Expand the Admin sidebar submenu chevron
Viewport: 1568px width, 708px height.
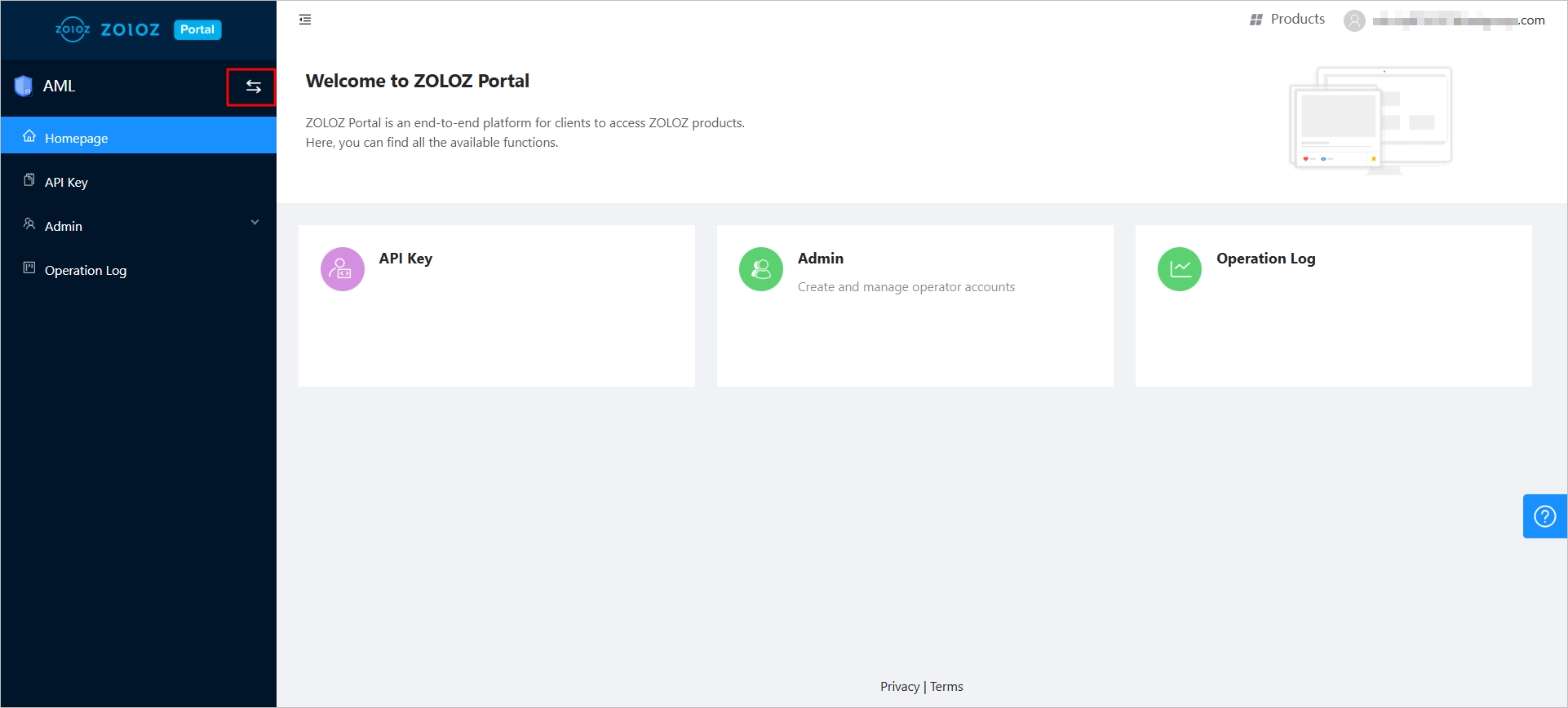coord(255,223)
